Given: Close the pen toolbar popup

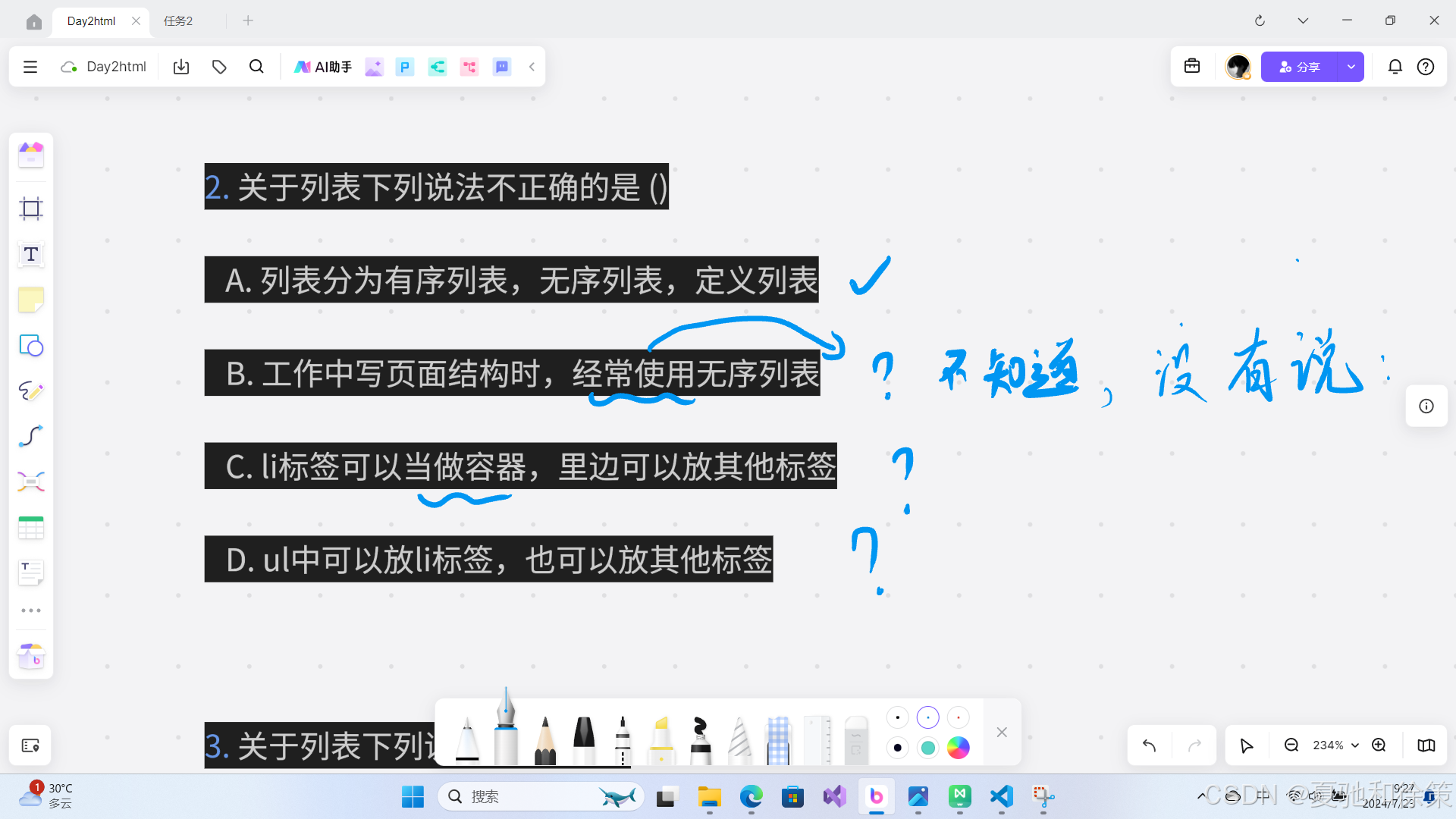Looking at the screenshot, I should point(1002,733).
